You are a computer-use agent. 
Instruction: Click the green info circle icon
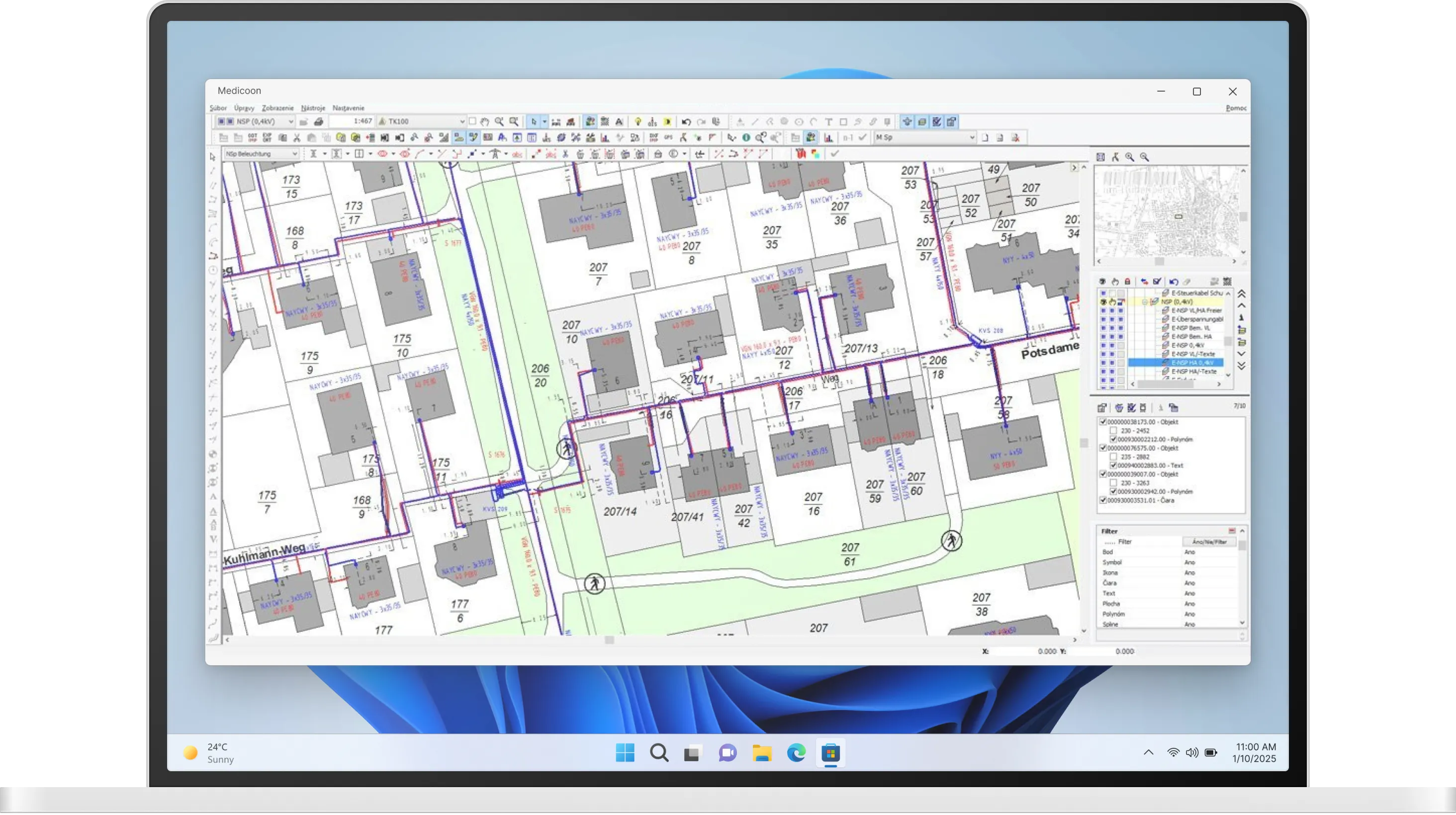[746, 137]
